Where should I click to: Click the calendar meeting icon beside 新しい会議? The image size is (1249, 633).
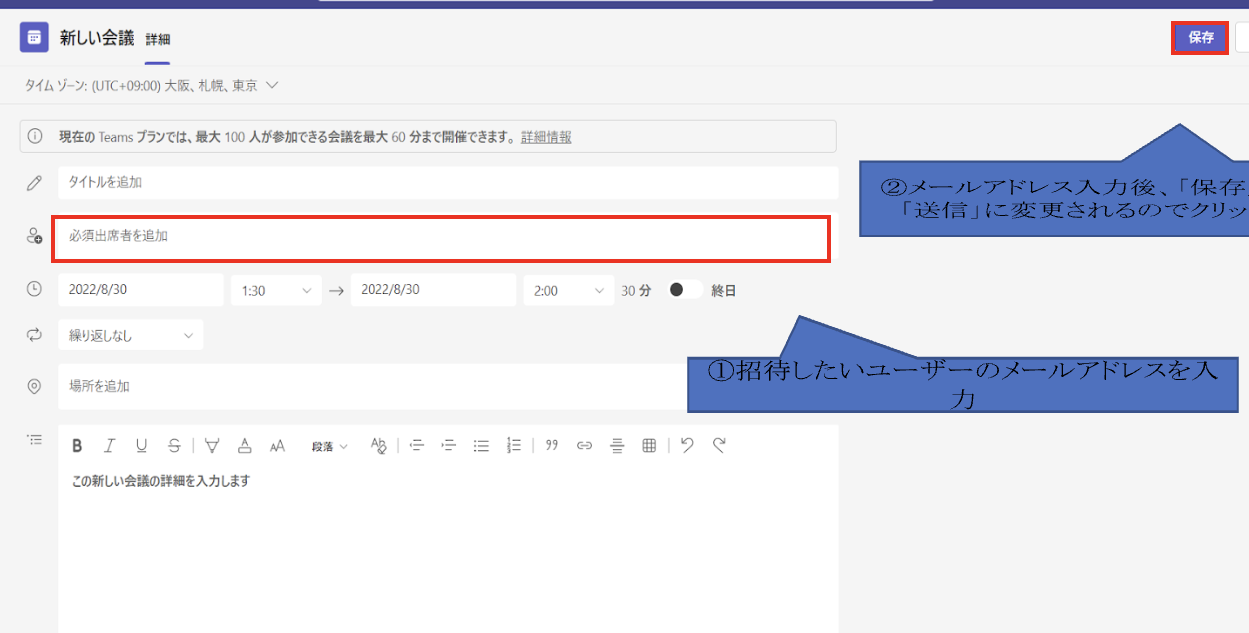click(x=34, y=38)
